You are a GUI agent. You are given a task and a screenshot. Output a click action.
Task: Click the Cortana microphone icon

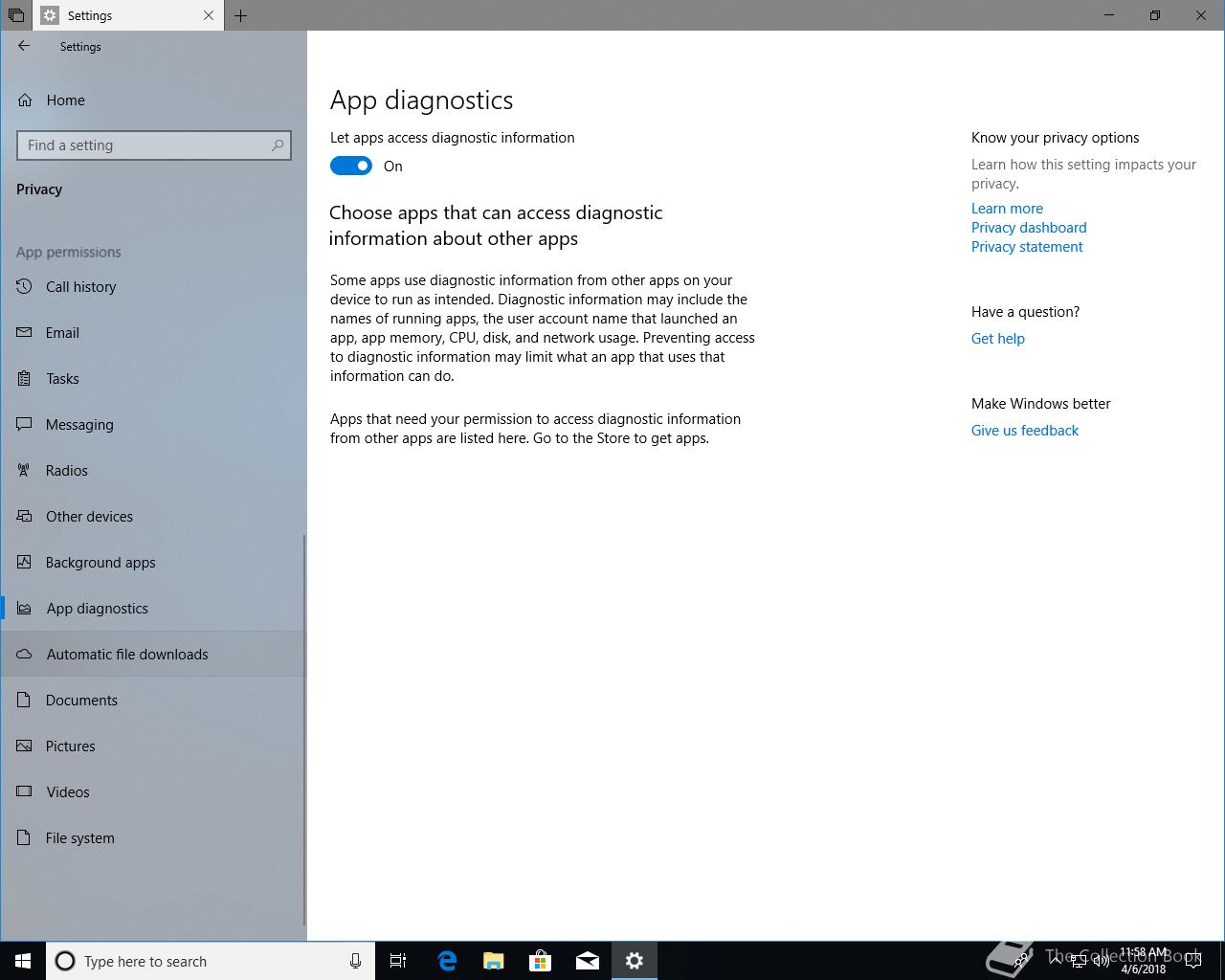(355, 961)
